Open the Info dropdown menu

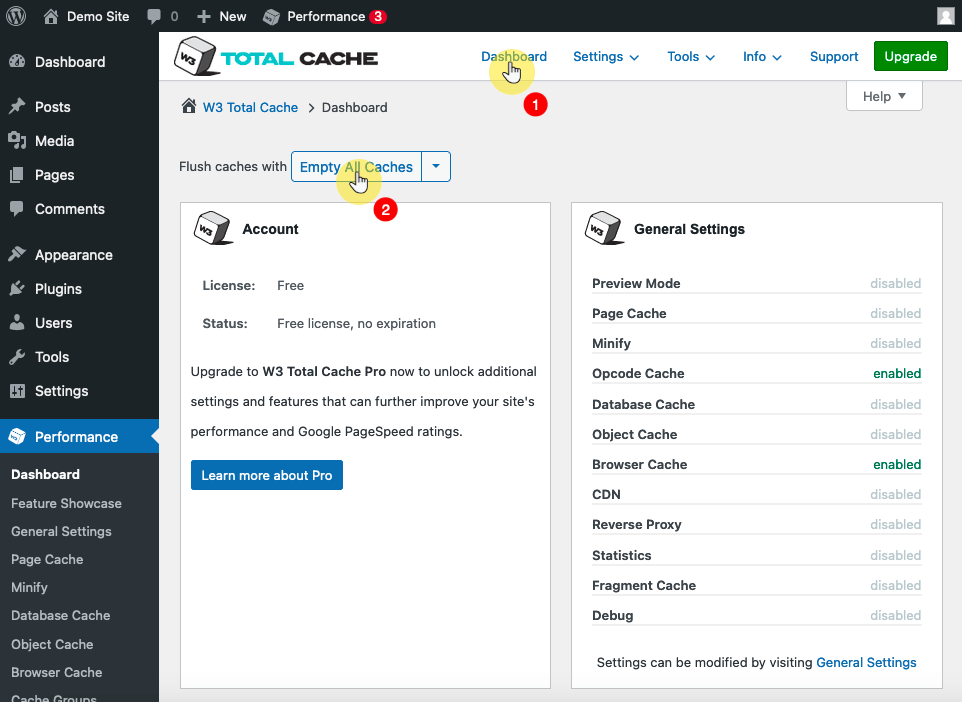[762, 56]
